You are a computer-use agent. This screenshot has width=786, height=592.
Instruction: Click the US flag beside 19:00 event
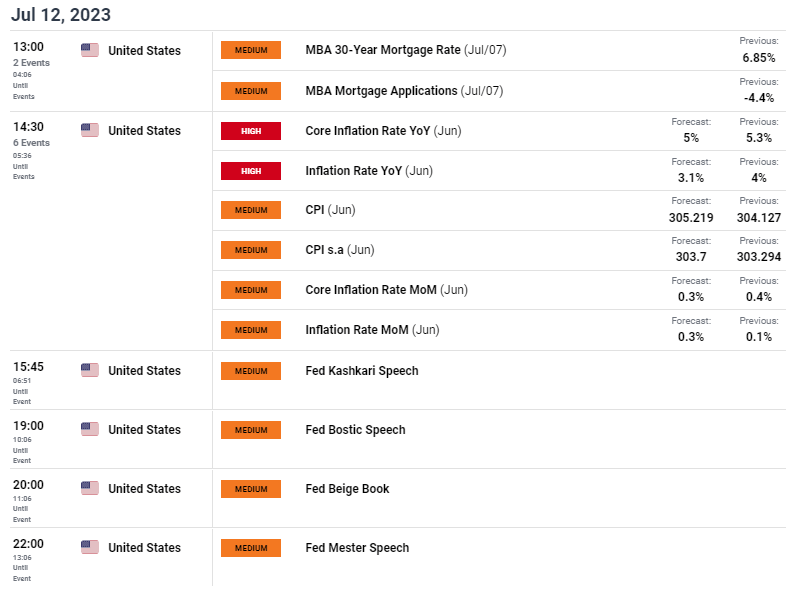click(x=90, y=430)
